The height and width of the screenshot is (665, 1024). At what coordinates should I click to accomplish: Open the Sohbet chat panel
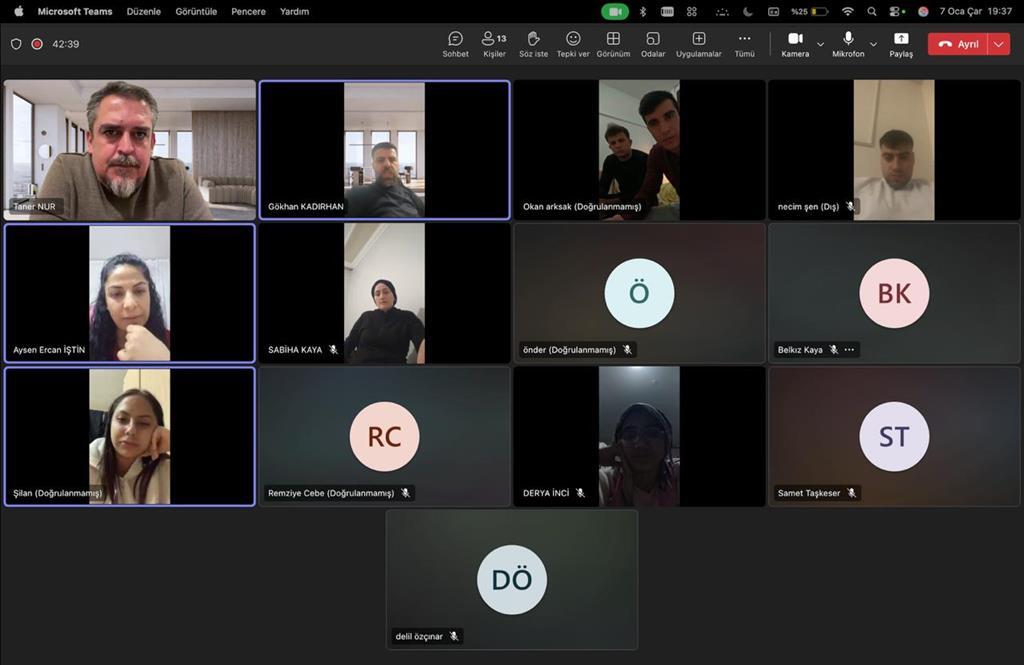(x=455, y=44)
